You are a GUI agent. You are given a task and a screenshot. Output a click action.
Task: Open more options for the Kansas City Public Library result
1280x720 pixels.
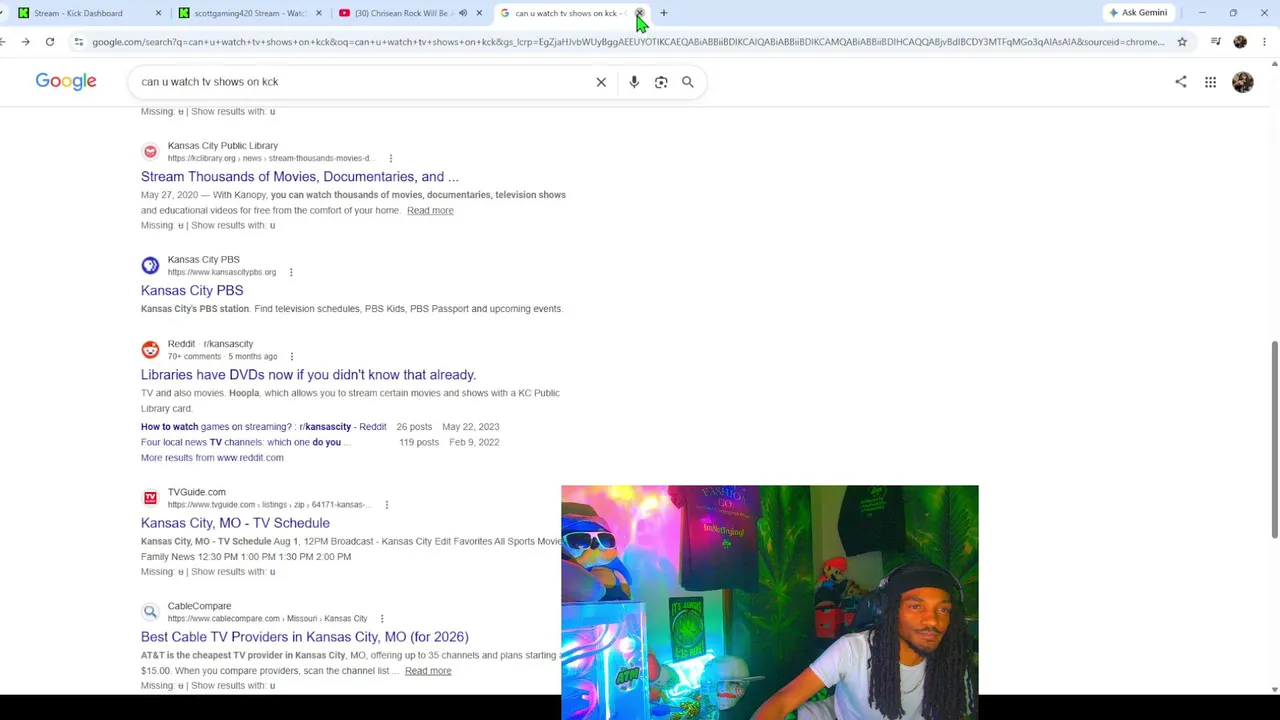[391, 158]
